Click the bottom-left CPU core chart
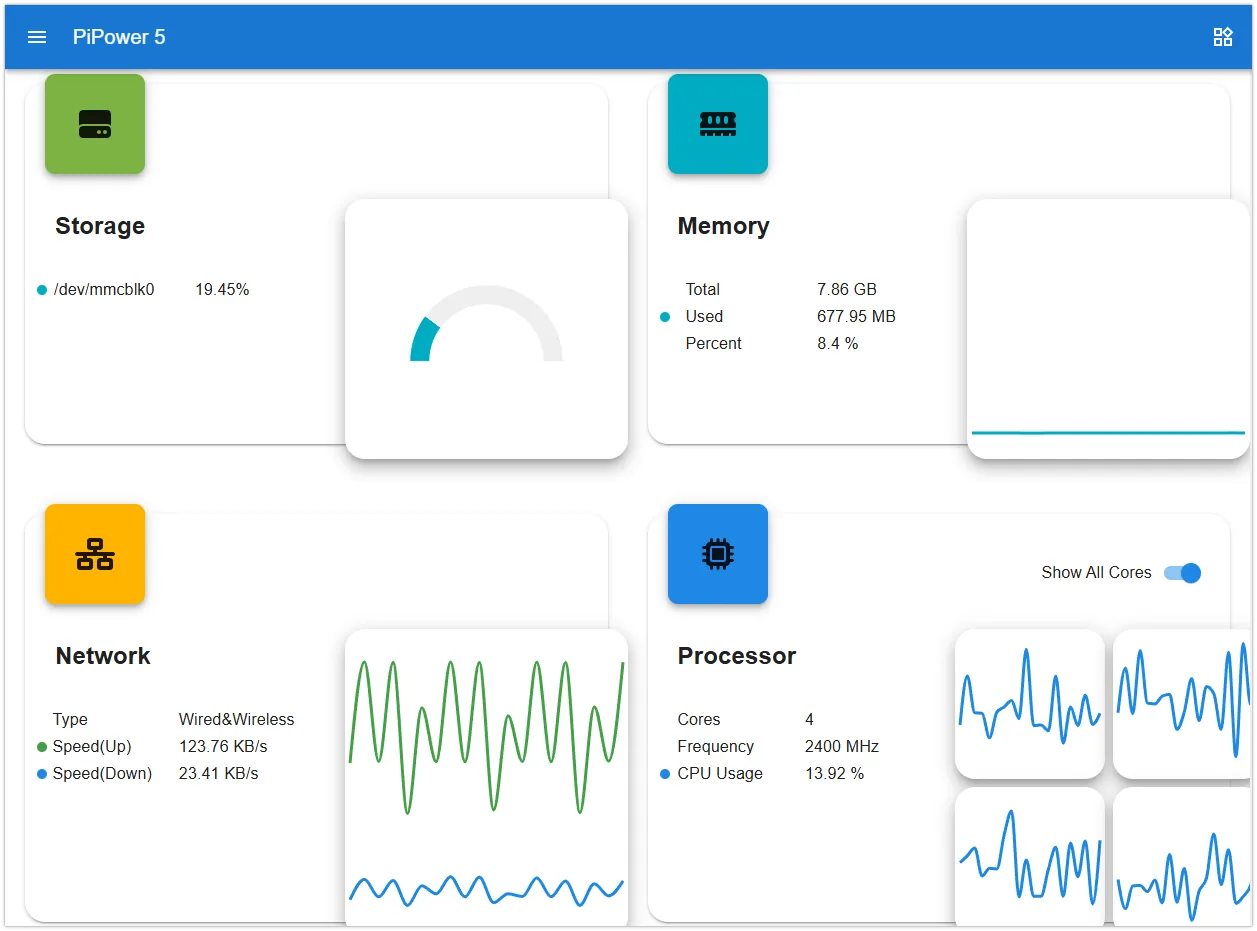Image resolution: width=1257 pixels, height=931 pixels. pos(1030,857)
